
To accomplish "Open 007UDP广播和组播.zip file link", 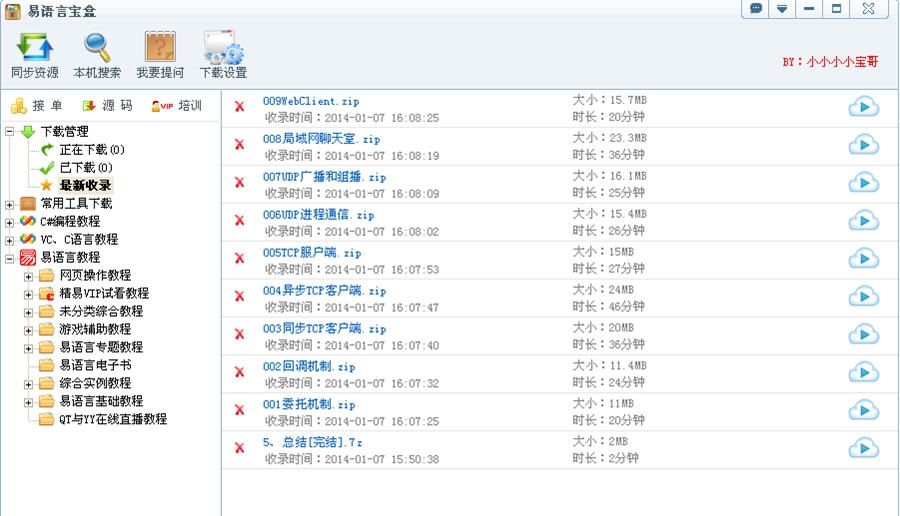I will click(324, 177).
